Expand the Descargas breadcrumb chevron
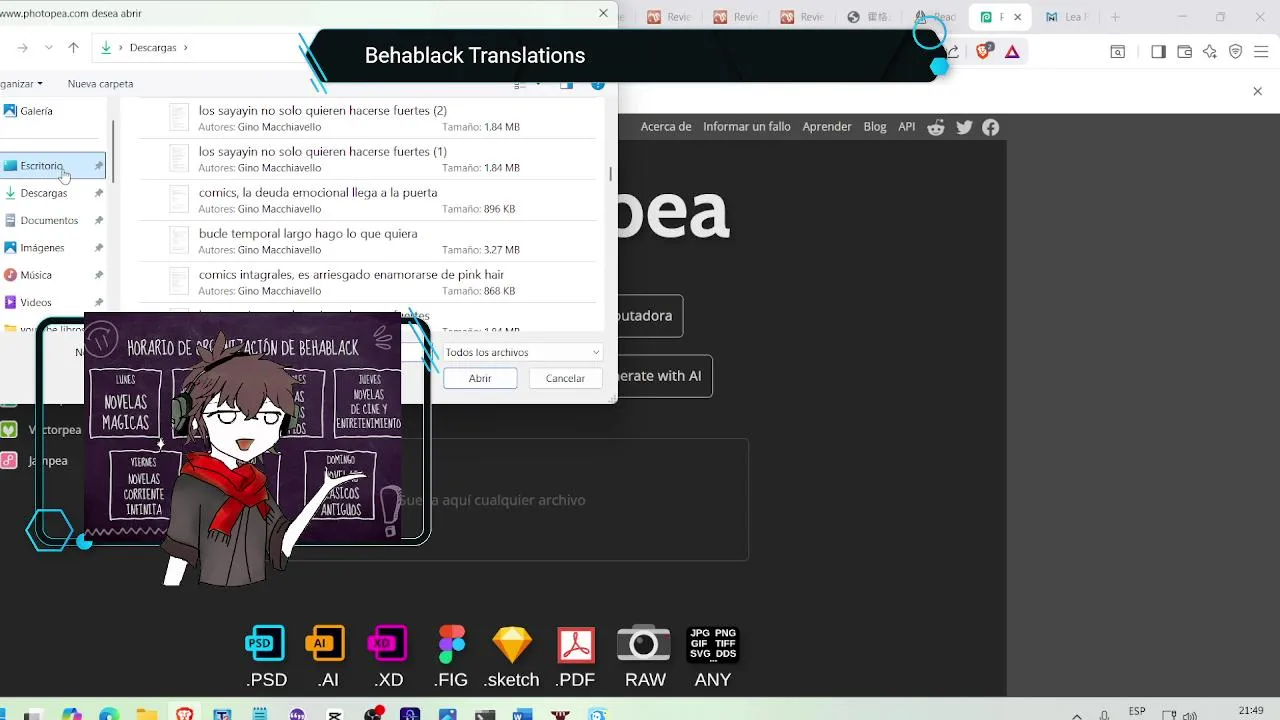Image resolution: width=1280 pixels, height=720 pixels. pyautogui.click(x=185, y=47)
